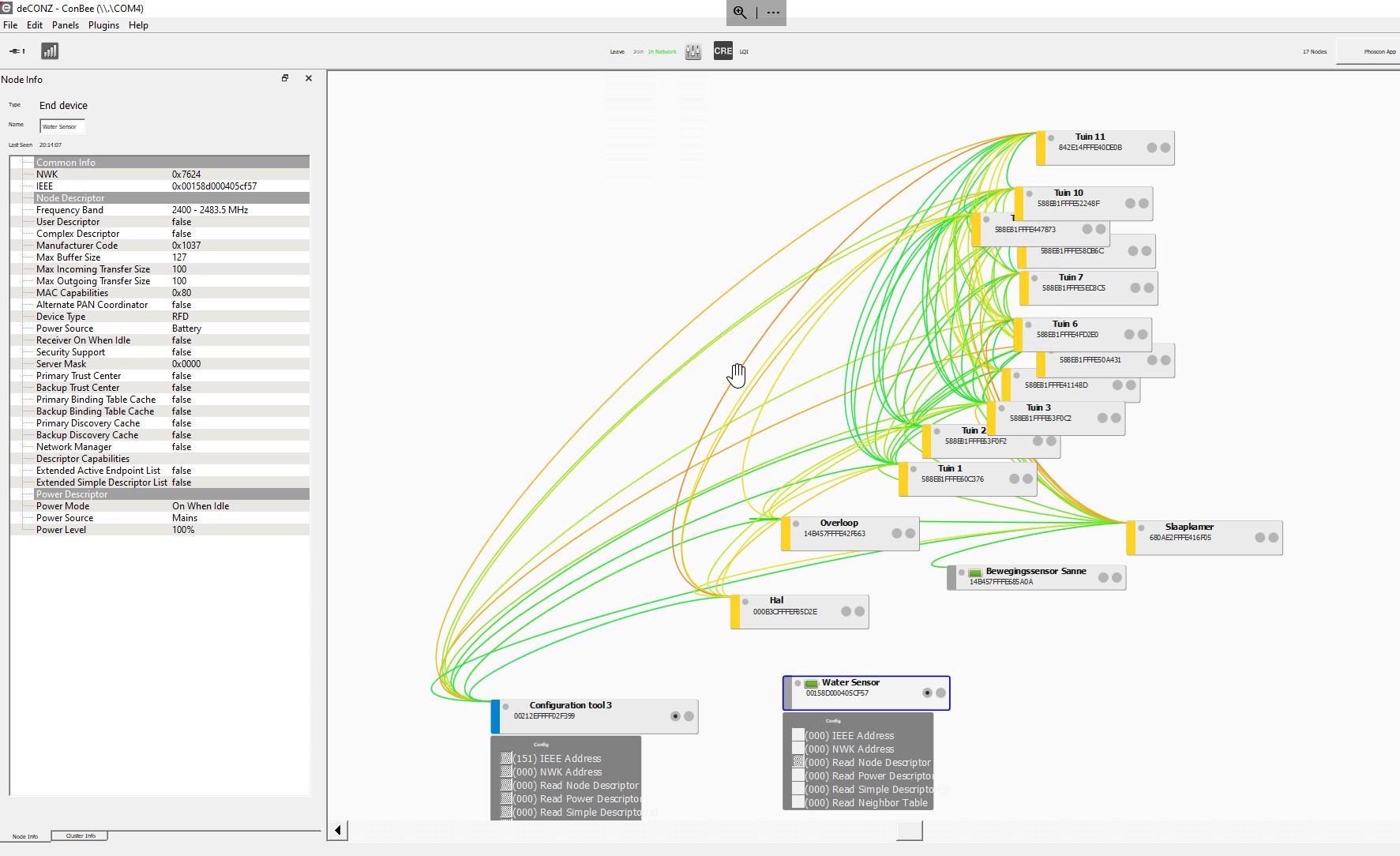The image size is (1400, 856).
Task: Click the Join network button
Action: coord(638,52)
